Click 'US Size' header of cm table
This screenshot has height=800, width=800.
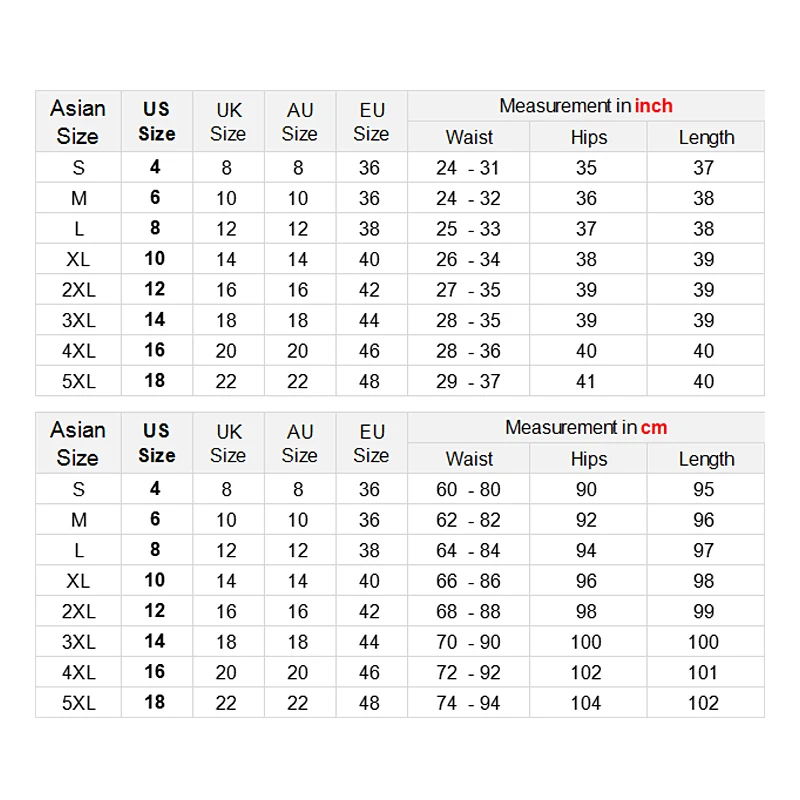coord(156,442)
